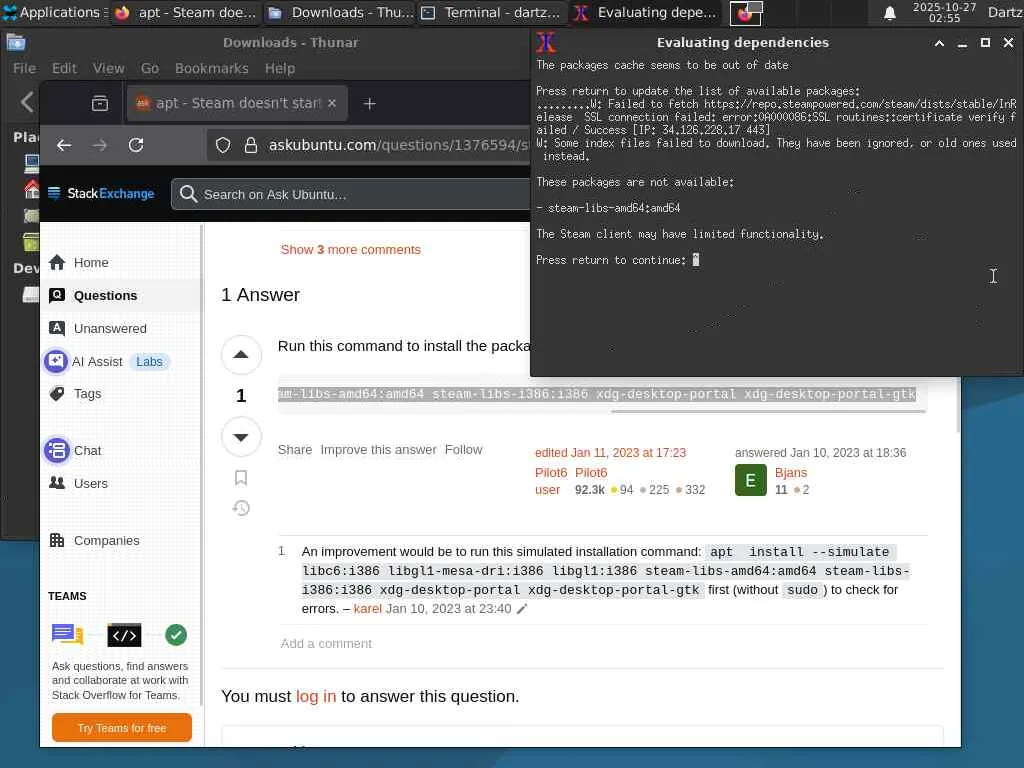The width and height of the screenshot is (1024, 768).
Task: Click the browser page vertical scrollbar
Action: (958, 405)
